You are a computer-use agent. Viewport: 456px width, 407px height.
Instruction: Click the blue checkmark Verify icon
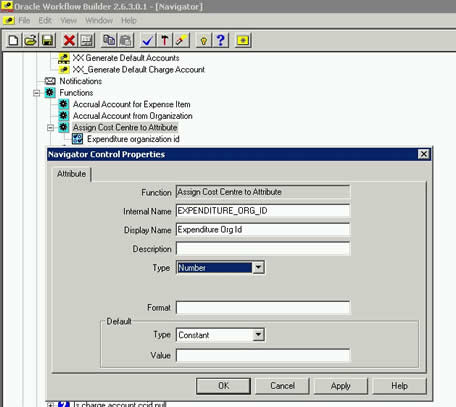click(148, 40)
